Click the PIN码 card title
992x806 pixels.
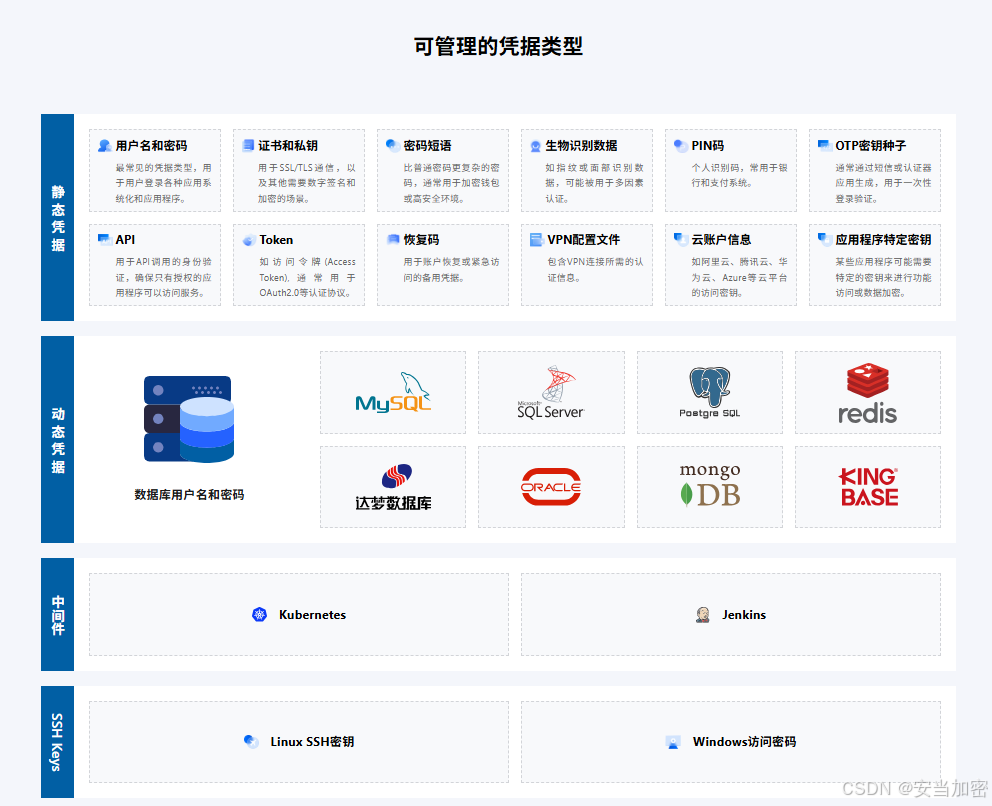pos(707,146)
